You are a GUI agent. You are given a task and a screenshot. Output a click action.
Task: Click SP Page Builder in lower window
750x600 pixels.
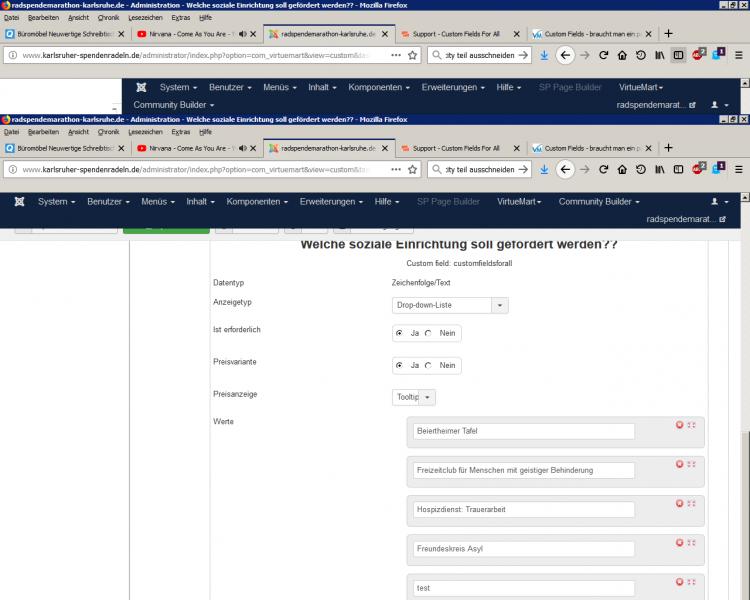tap(448, 202)
